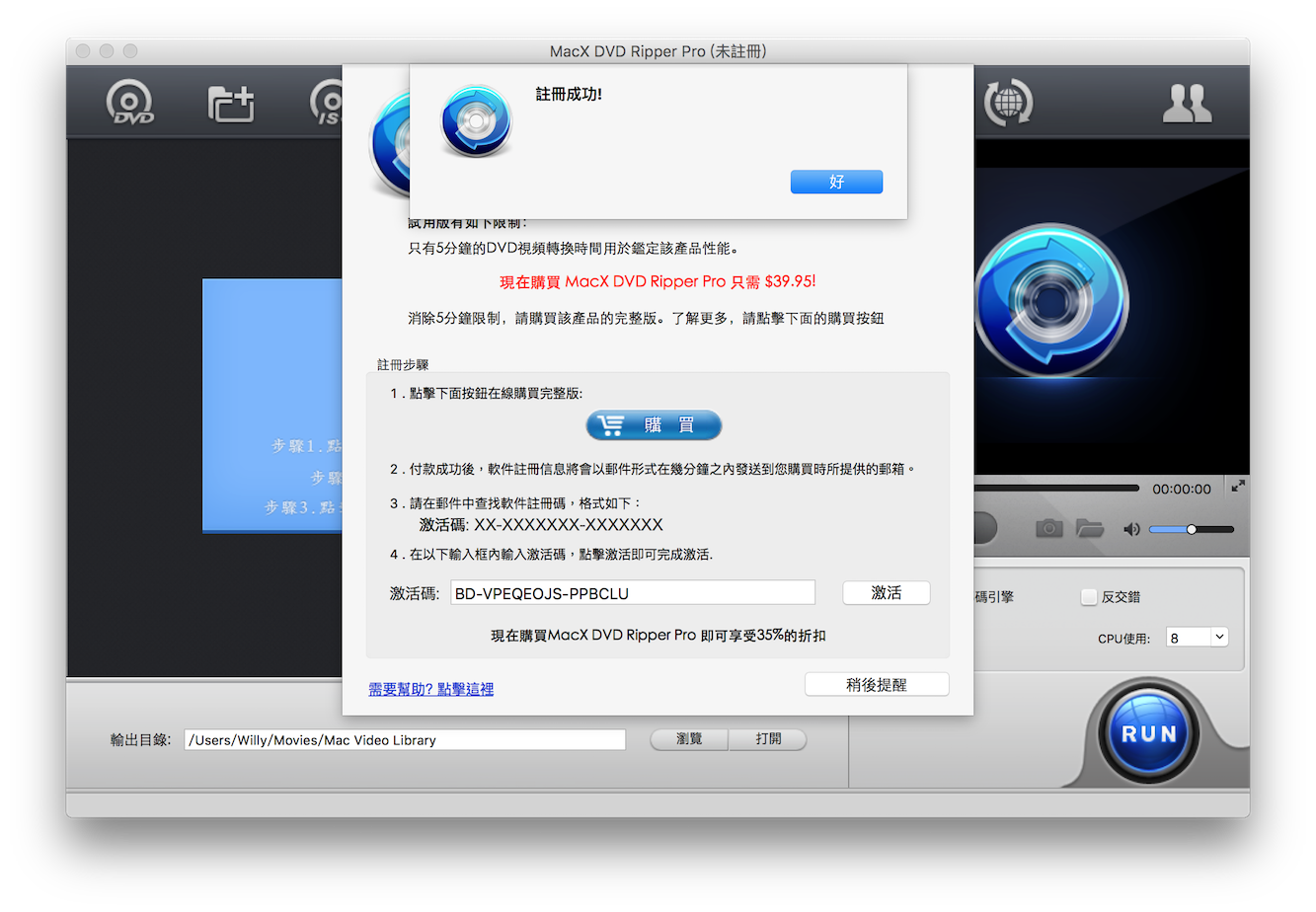Click the large disc logo in preview pane
Screen dimensions: 1316x912
point(1050,300)
